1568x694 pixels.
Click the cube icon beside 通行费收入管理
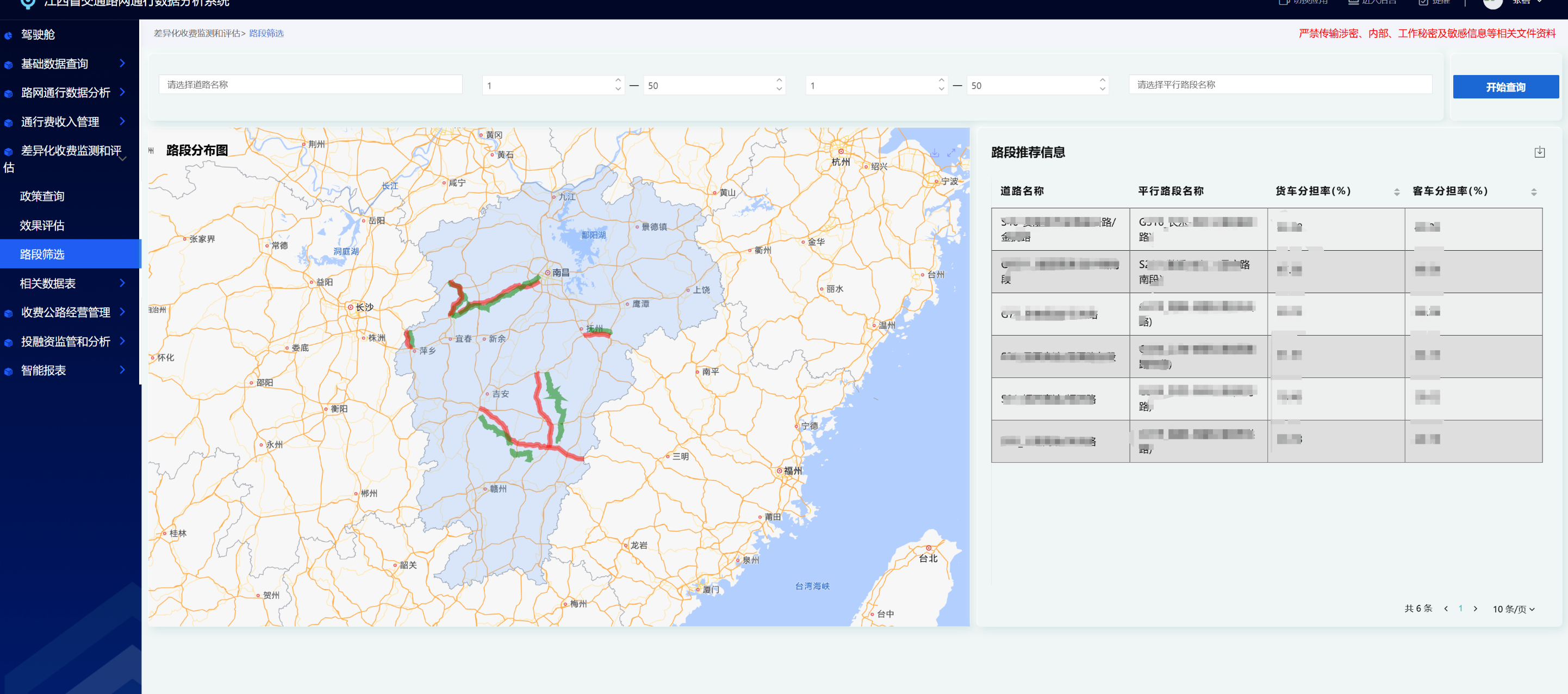(9, 122)
